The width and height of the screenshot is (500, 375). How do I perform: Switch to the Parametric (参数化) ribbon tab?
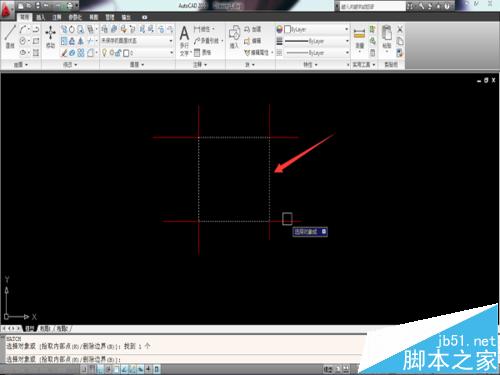(75, 17)
